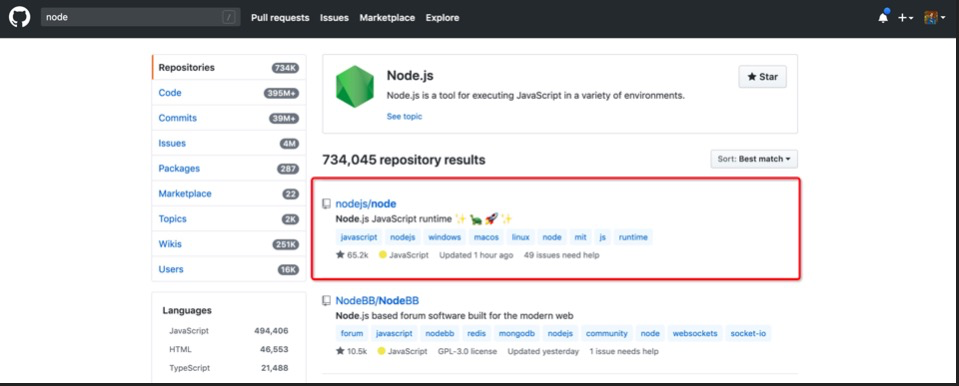Open the notifications bell

pyautogui.click(x=883, y=18)
